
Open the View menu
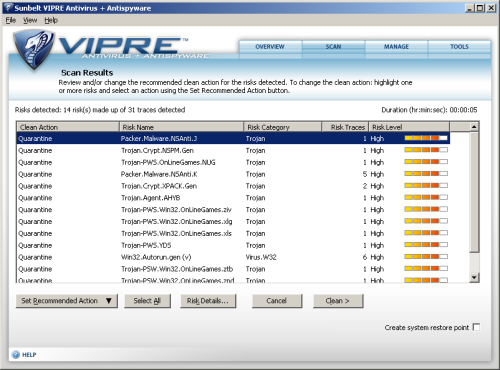(x=30, y=20)
